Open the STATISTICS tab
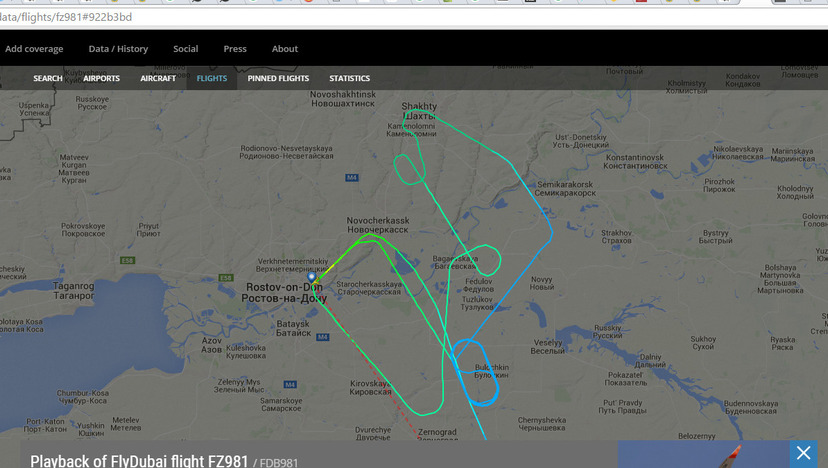This screenshot has width=828, height=468. coord(350,78)
